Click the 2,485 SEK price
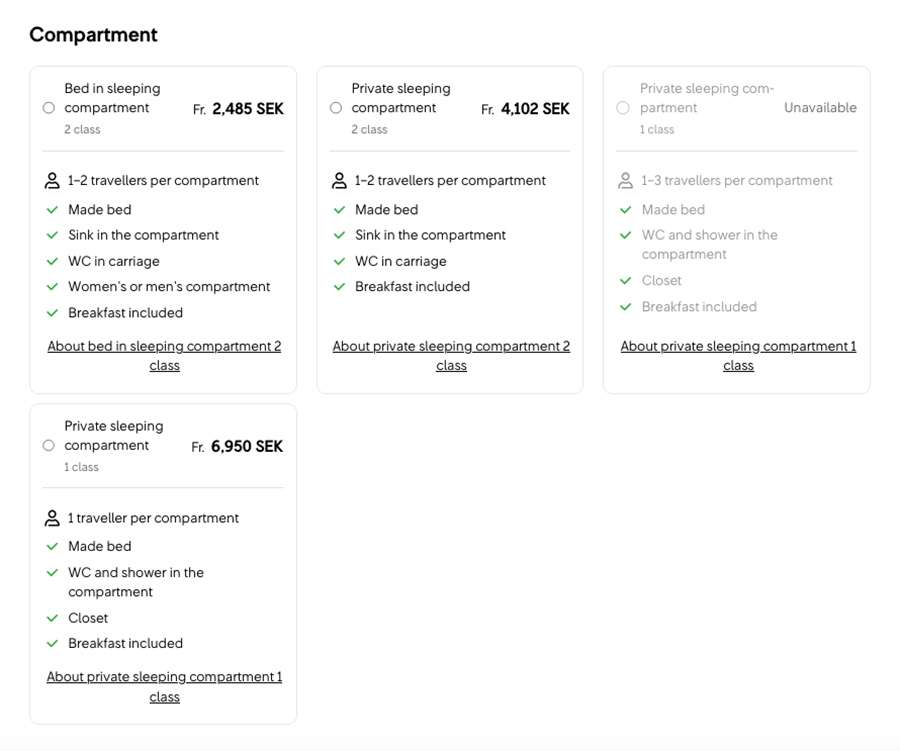This screenshot has height=751, width=900. (247, 109)
